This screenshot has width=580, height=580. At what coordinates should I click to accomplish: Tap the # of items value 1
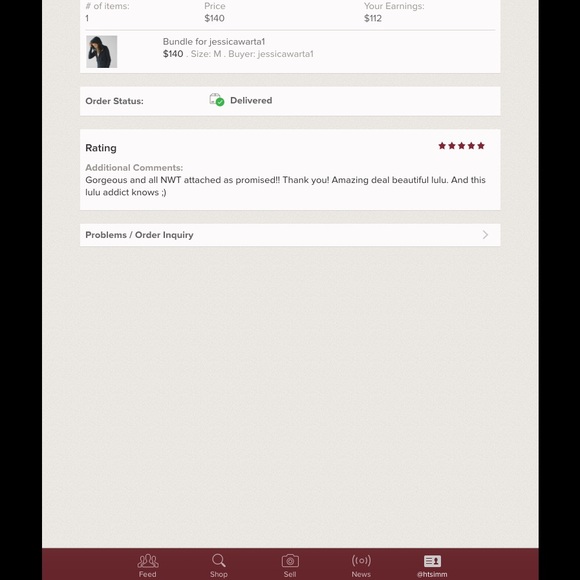87,18
